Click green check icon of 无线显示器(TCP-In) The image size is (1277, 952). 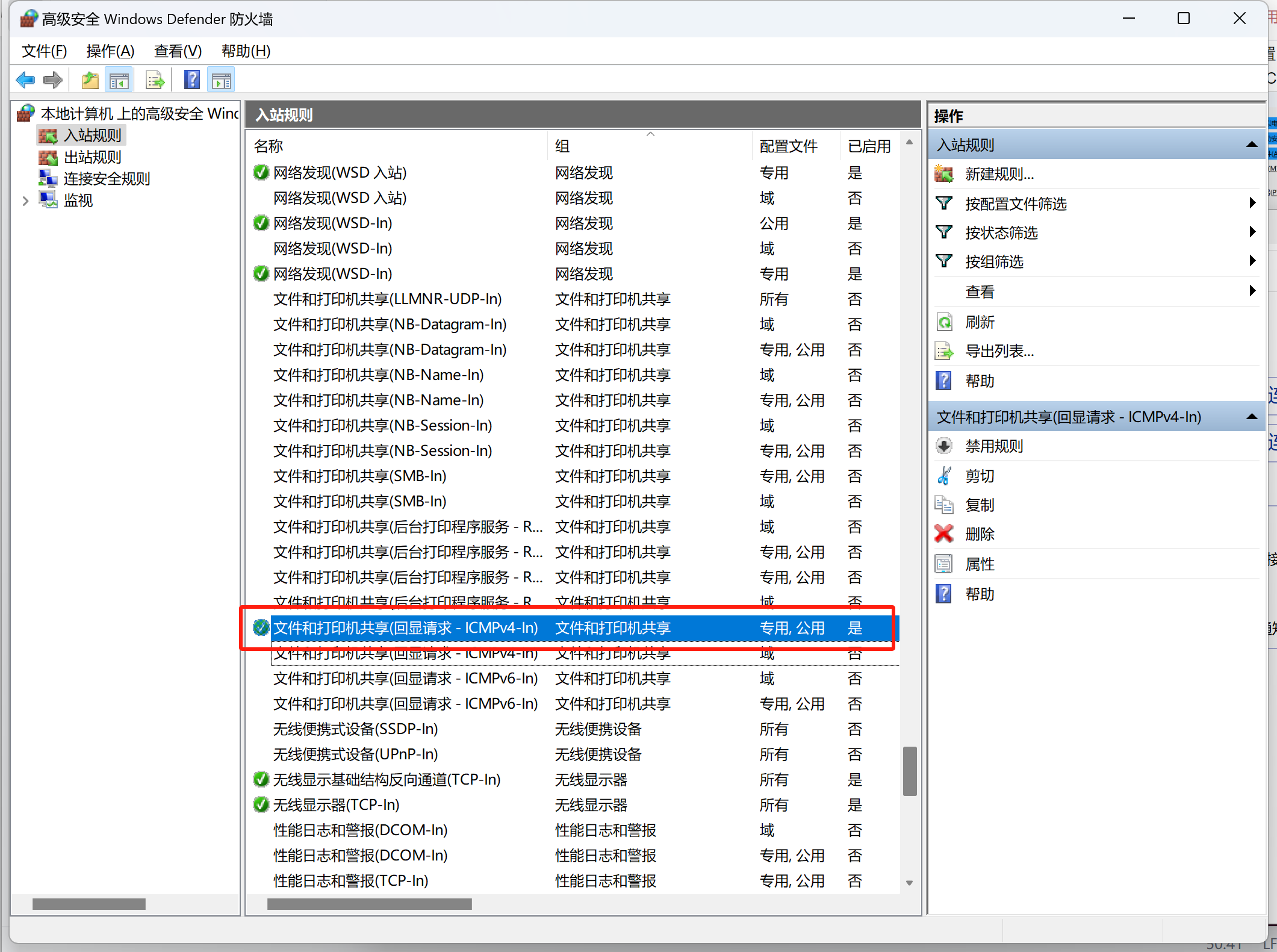[261, 805]
